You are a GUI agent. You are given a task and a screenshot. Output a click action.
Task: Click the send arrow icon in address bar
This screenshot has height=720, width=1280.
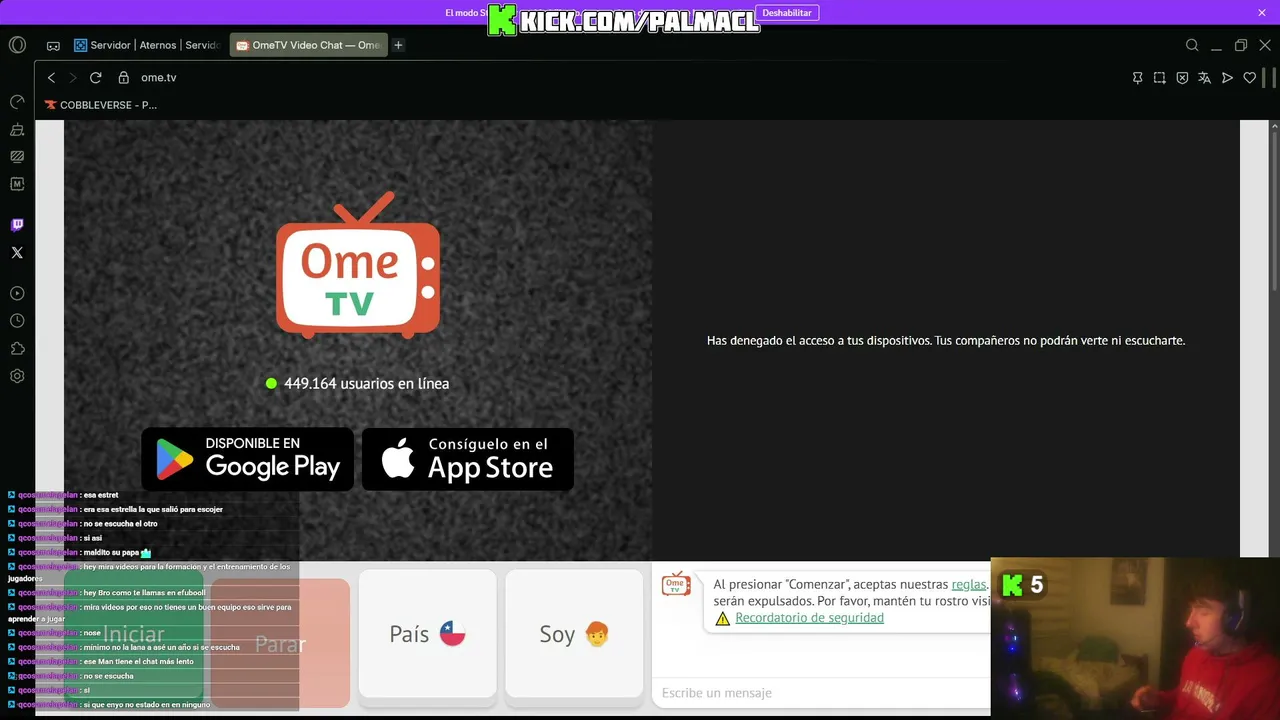pos(1227,78)
